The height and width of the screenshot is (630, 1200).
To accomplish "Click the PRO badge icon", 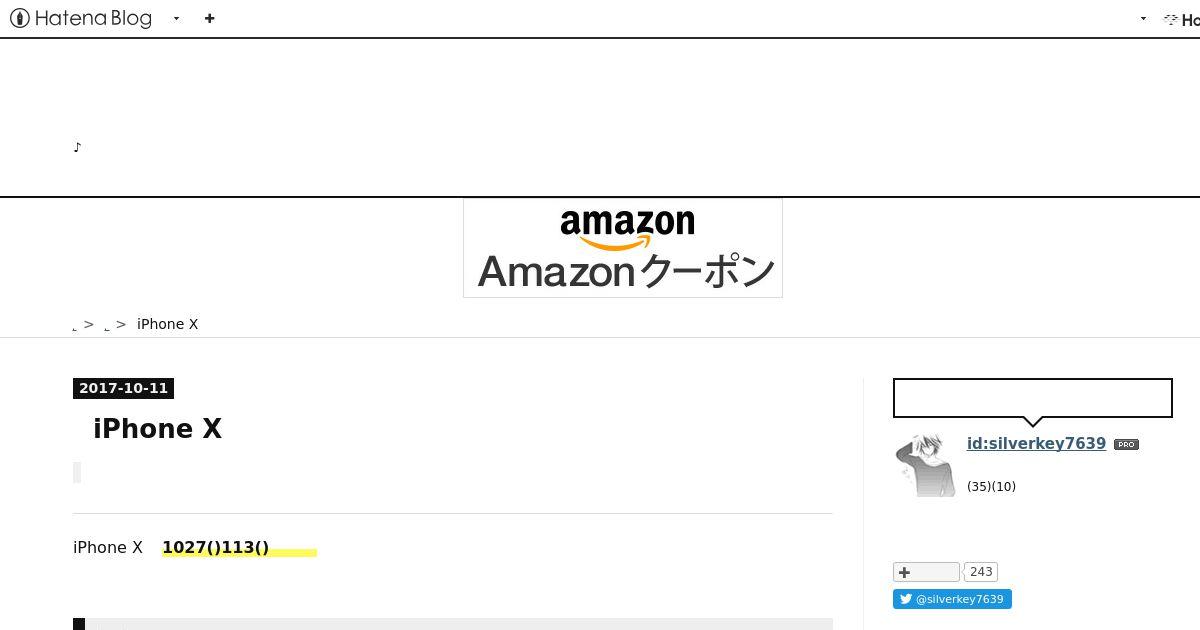I will (1126, 445).
